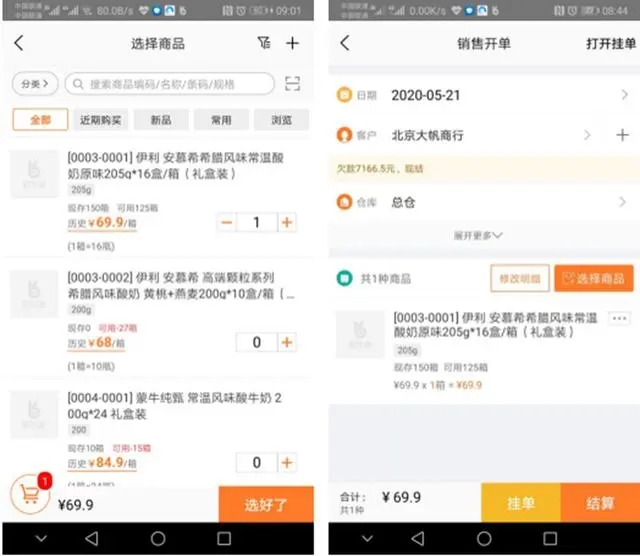The width and height of the screenshot is (640, 556).
Task: Tap the warehouse icon
Action: point(344,202)
